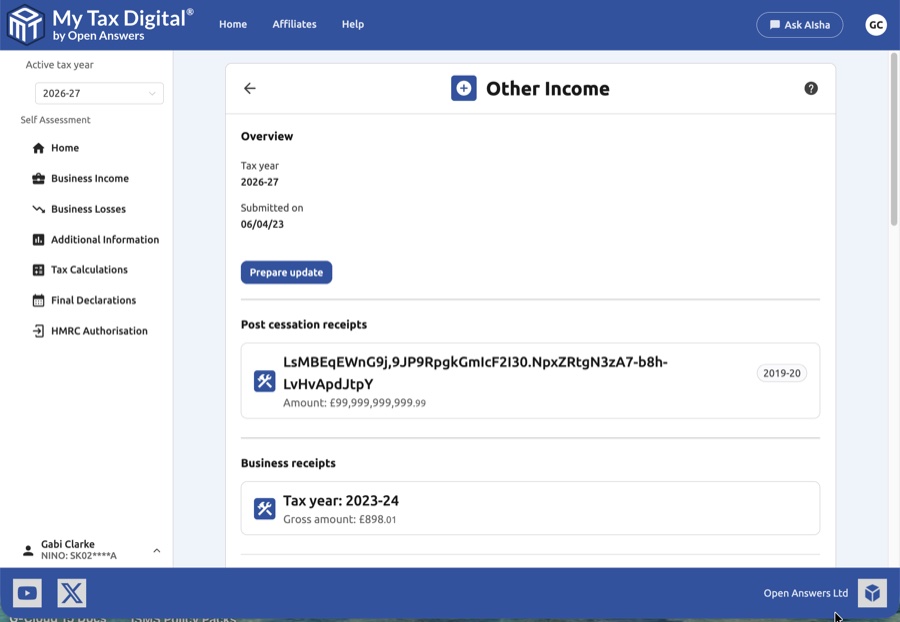Click the My Tax Digital logo
The width and height of the screenshot is (900, 622).
point(100,25)
